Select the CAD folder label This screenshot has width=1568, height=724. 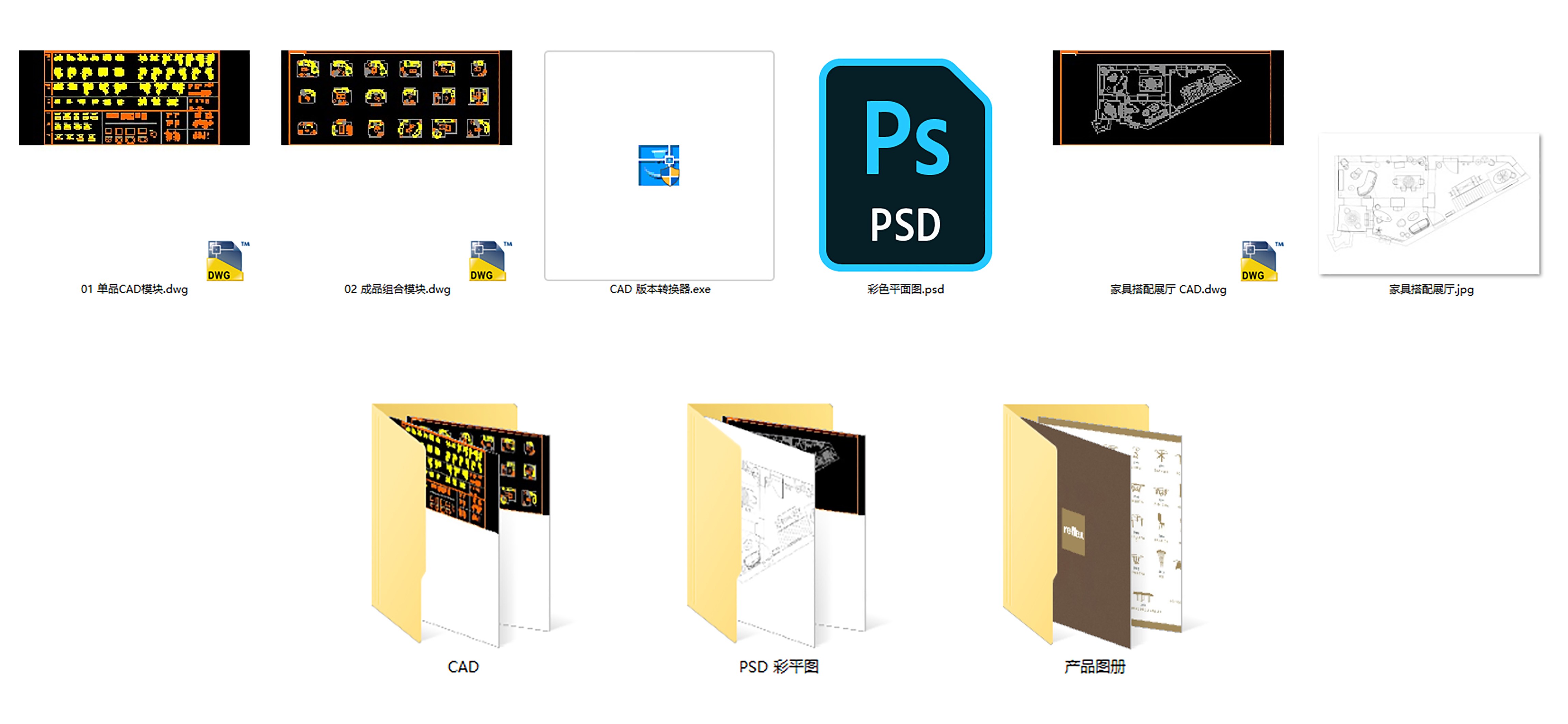463,667
